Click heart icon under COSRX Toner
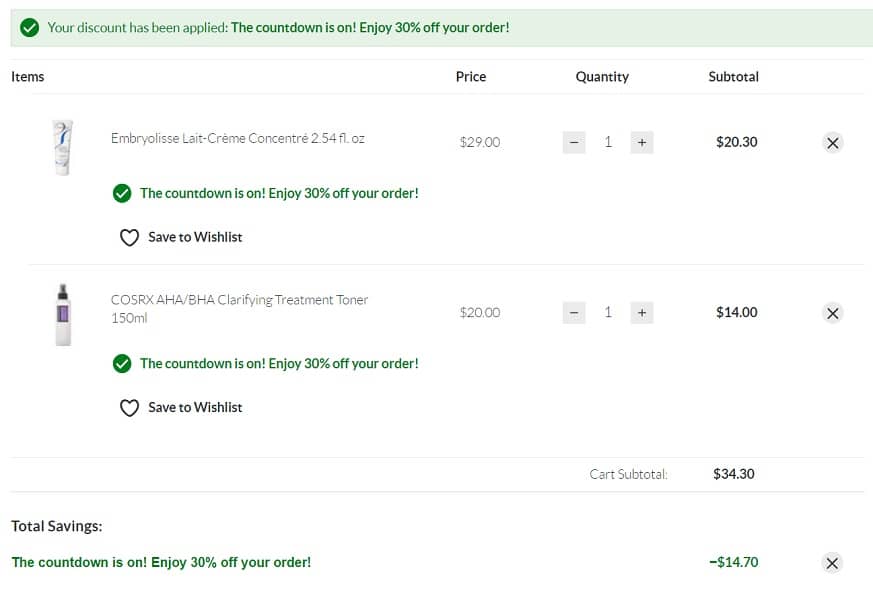The width and height of the screenshot is (873, 600). tap(129, 408)
